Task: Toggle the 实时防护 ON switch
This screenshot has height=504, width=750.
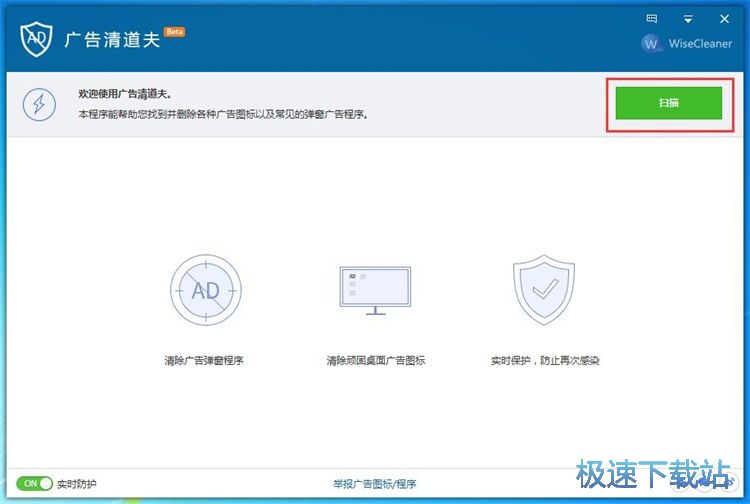Action: point(37,483)
